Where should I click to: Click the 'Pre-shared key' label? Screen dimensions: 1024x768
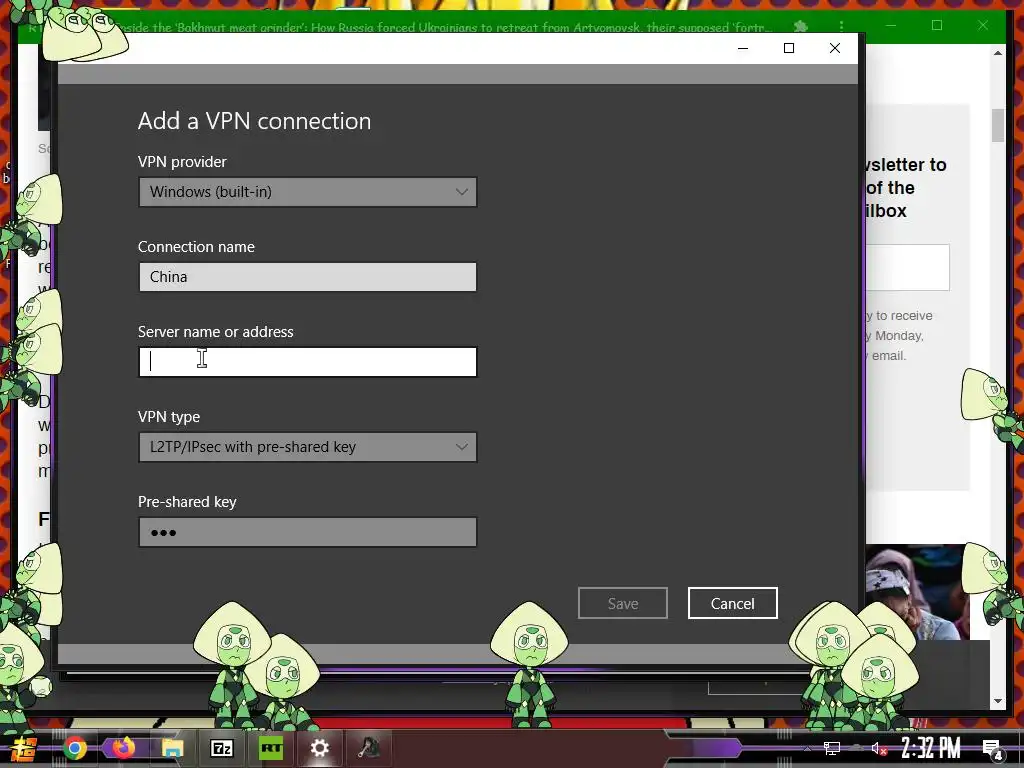pyautogui.click(x=187, y=502)
